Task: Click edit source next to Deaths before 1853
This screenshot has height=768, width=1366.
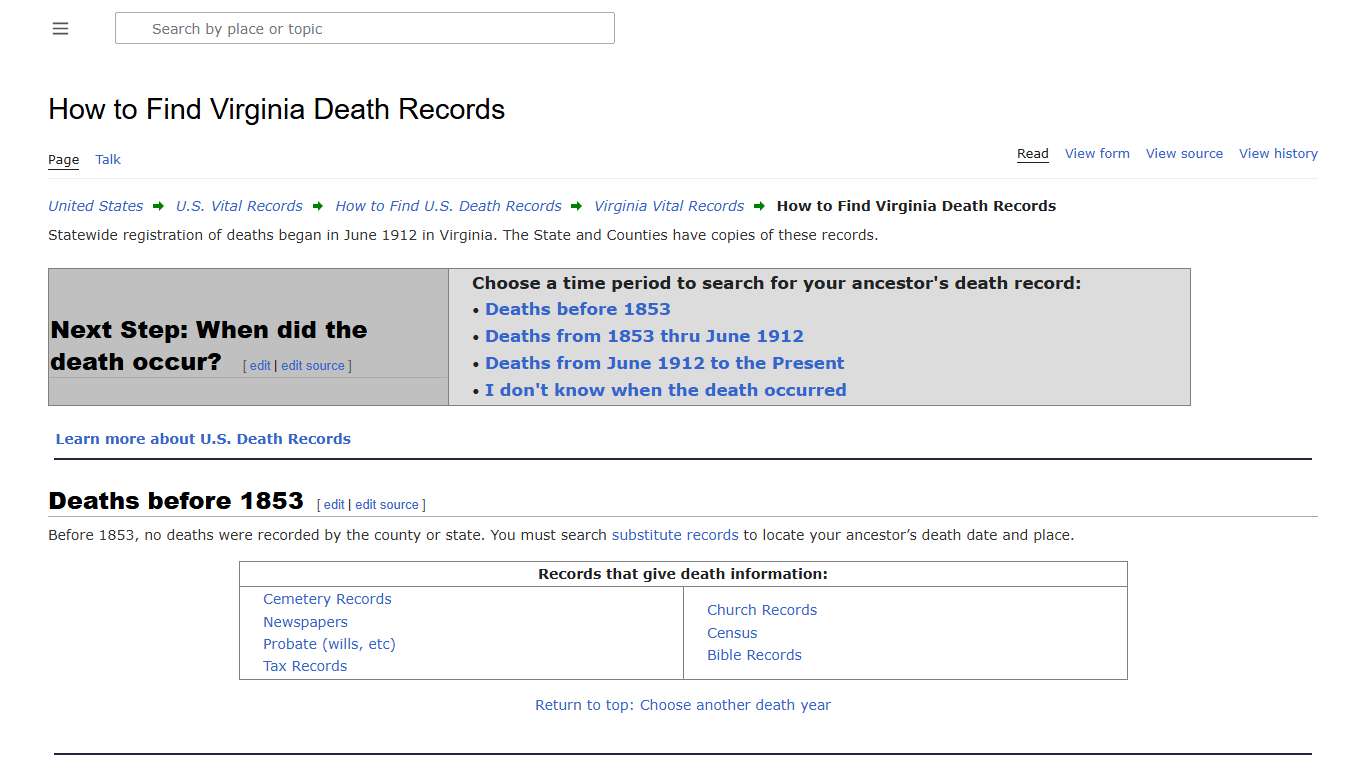Action: (x=387, y=504)
